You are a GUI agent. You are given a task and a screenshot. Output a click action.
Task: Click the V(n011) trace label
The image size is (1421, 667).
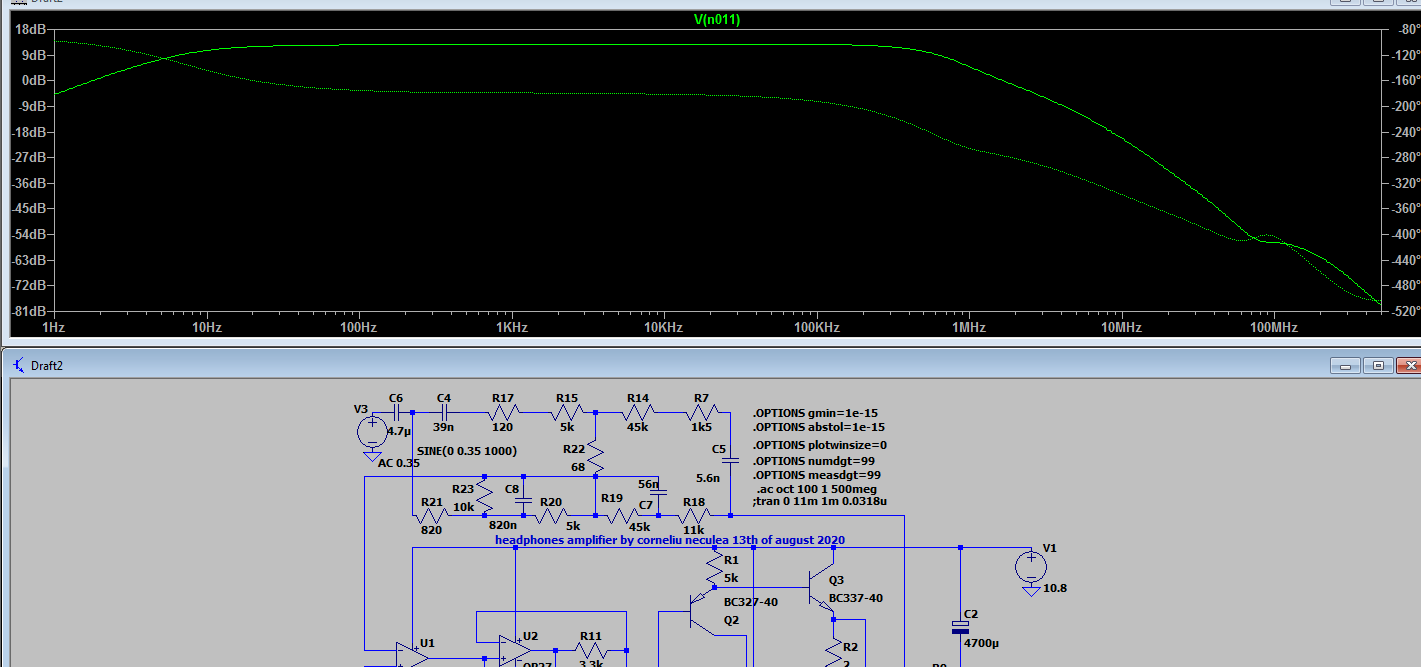click(717, 19)
